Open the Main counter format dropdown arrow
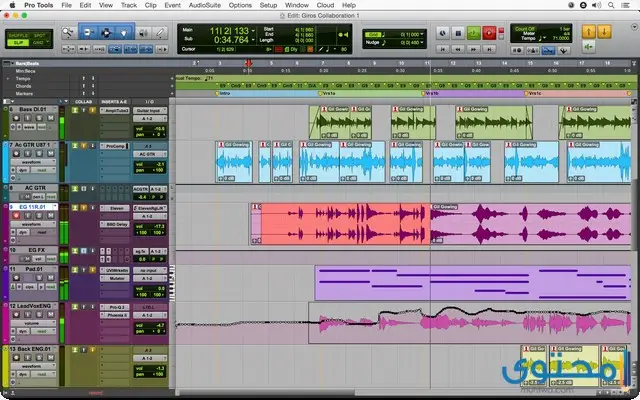Screen dimensions: 640x400 [x=253, y=31]
